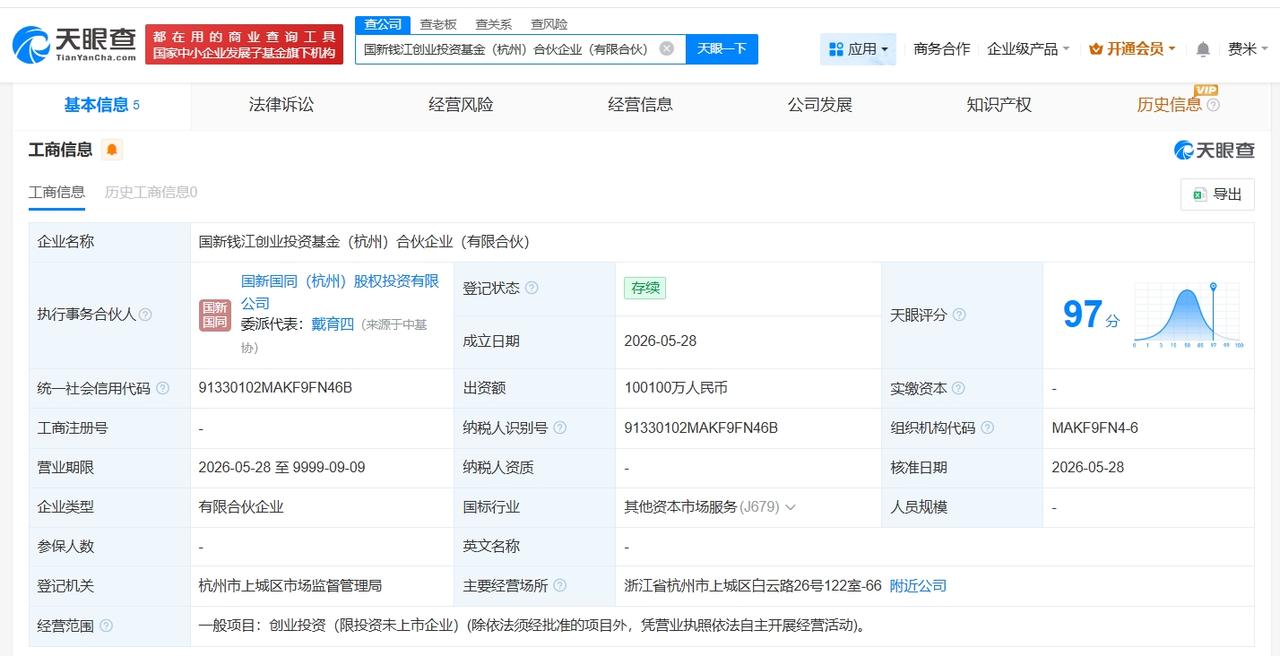Expand the 企业级产品 menu
The height and width of the screenshot is (656, 1280).
1028,49
